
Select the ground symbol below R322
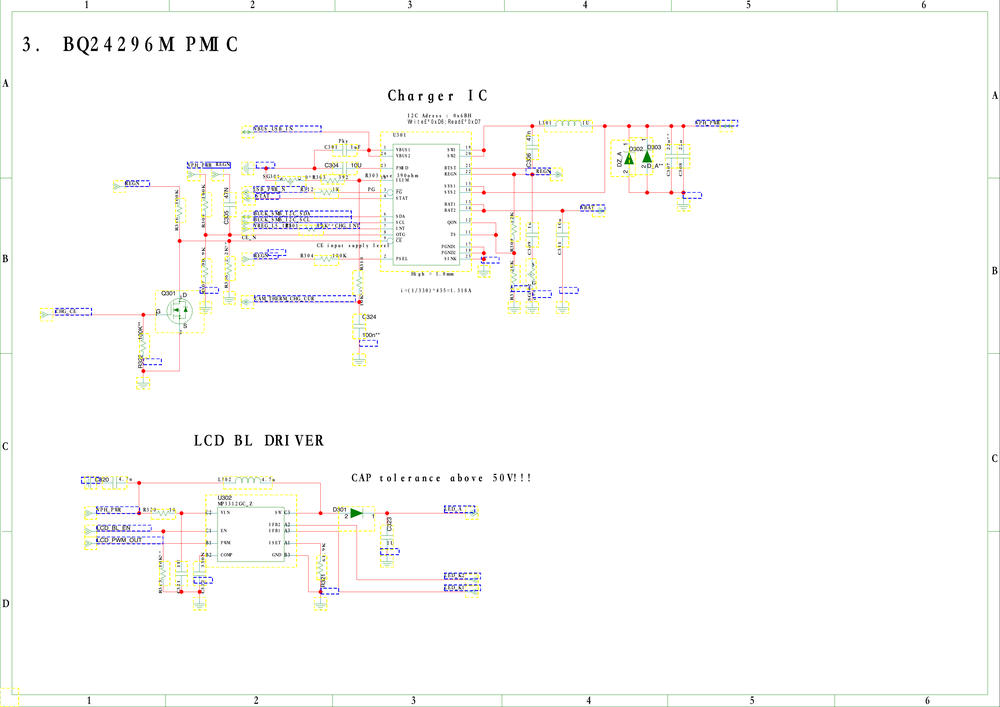coord(143,383)
